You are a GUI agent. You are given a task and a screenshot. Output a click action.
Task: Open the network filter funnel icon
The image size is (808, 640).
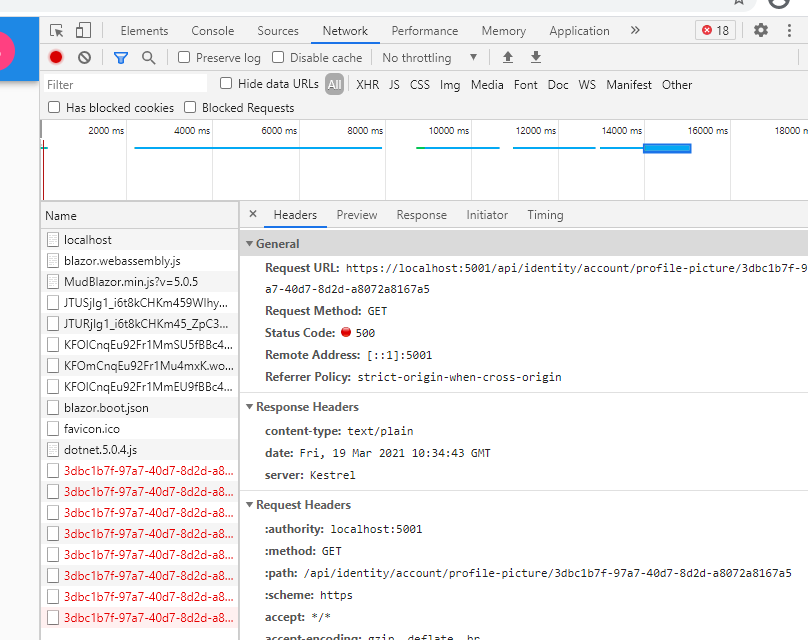pos(120,57)
